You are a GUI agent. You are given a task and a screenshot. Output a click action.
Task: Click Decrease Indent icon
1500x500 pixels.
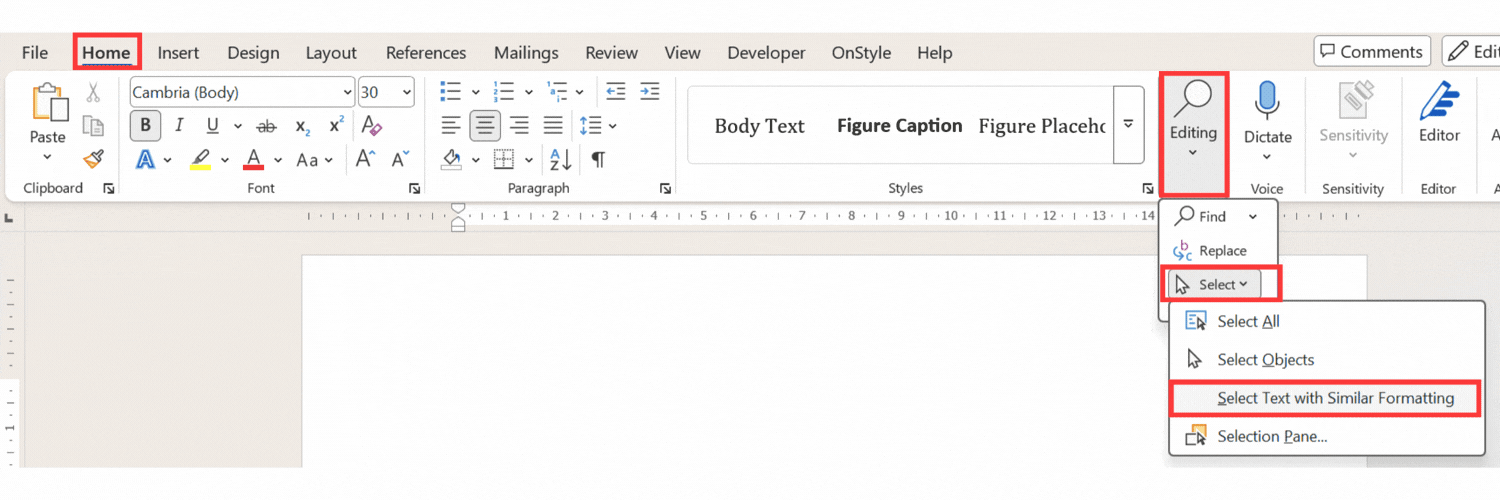616,92
